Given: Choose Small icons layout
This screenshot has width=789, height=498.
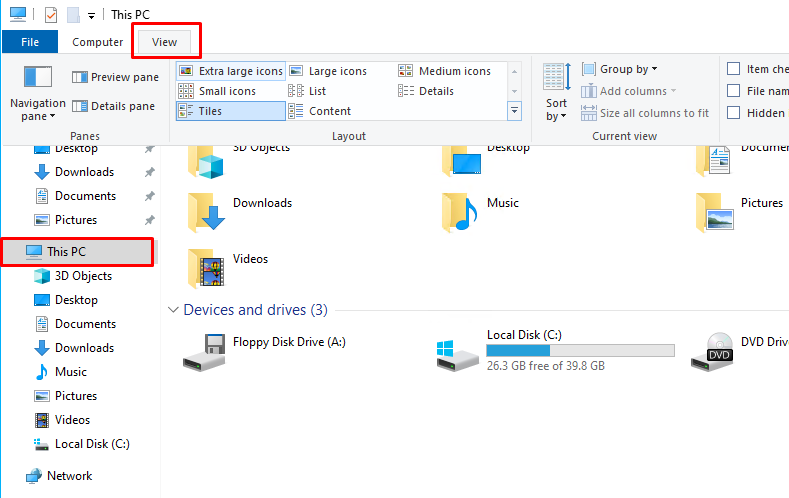Looking at the screenshot, I should 217,91.
